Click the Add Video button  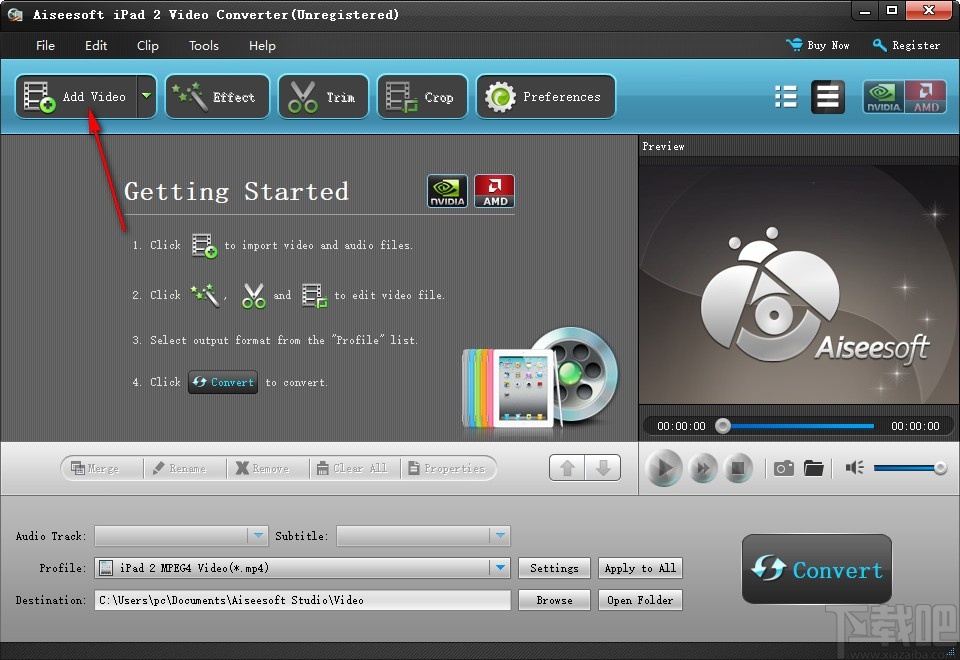(76, 97)
